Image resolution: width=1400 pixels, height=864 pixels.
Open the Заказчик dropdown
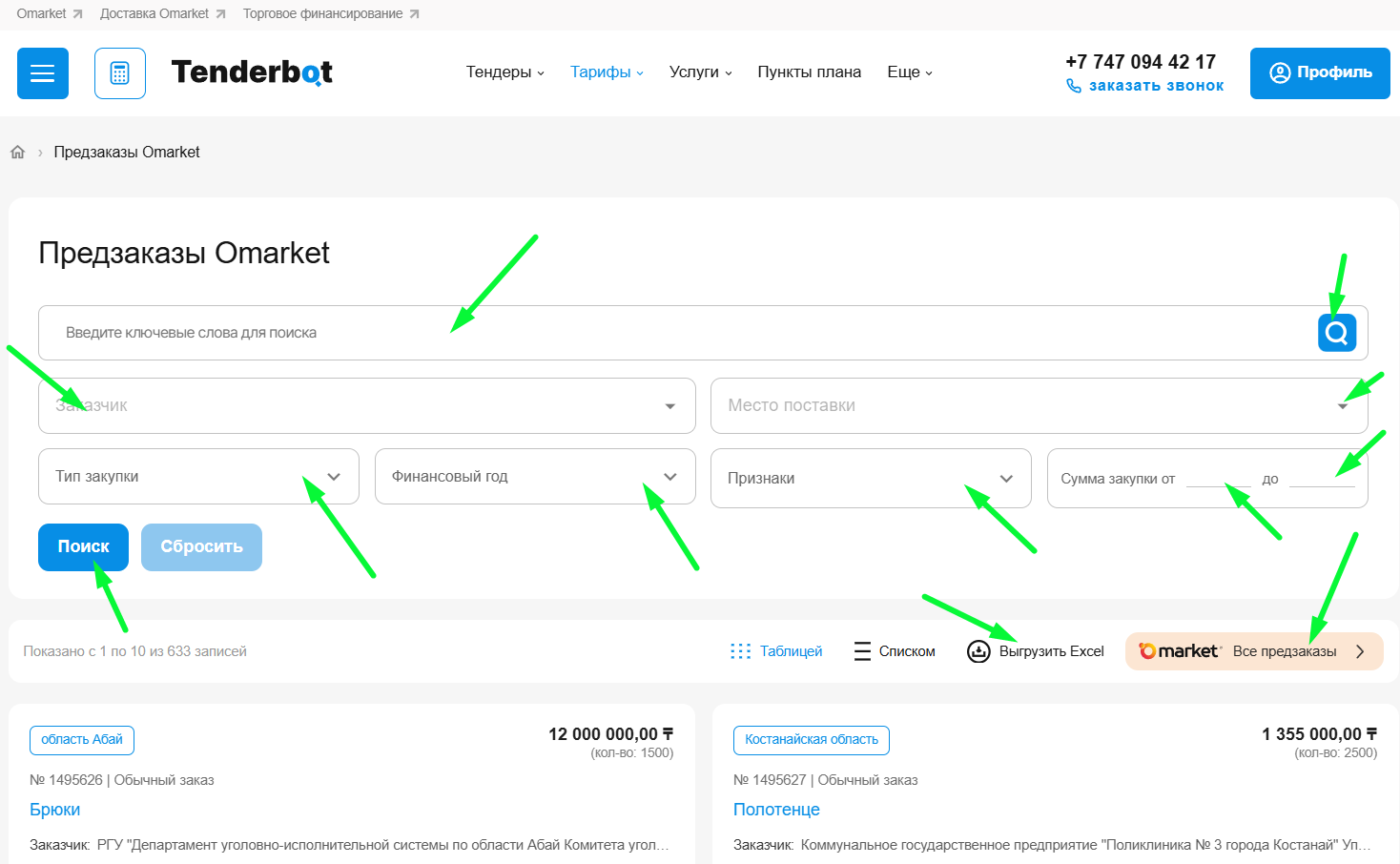pyautogui.click(x=367, y=406)
